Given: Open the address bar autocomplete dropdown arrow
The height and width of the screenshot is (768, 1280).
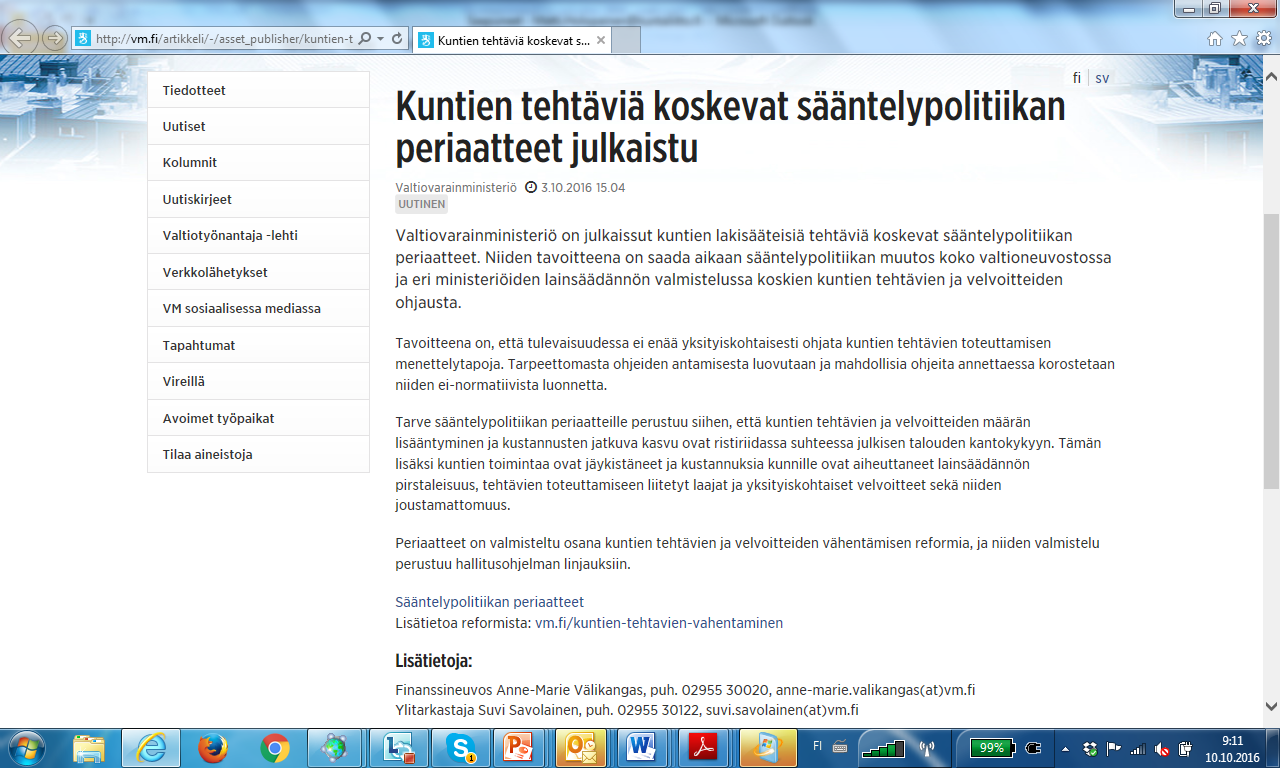Looking at the screenshot, I should (380, 39).
